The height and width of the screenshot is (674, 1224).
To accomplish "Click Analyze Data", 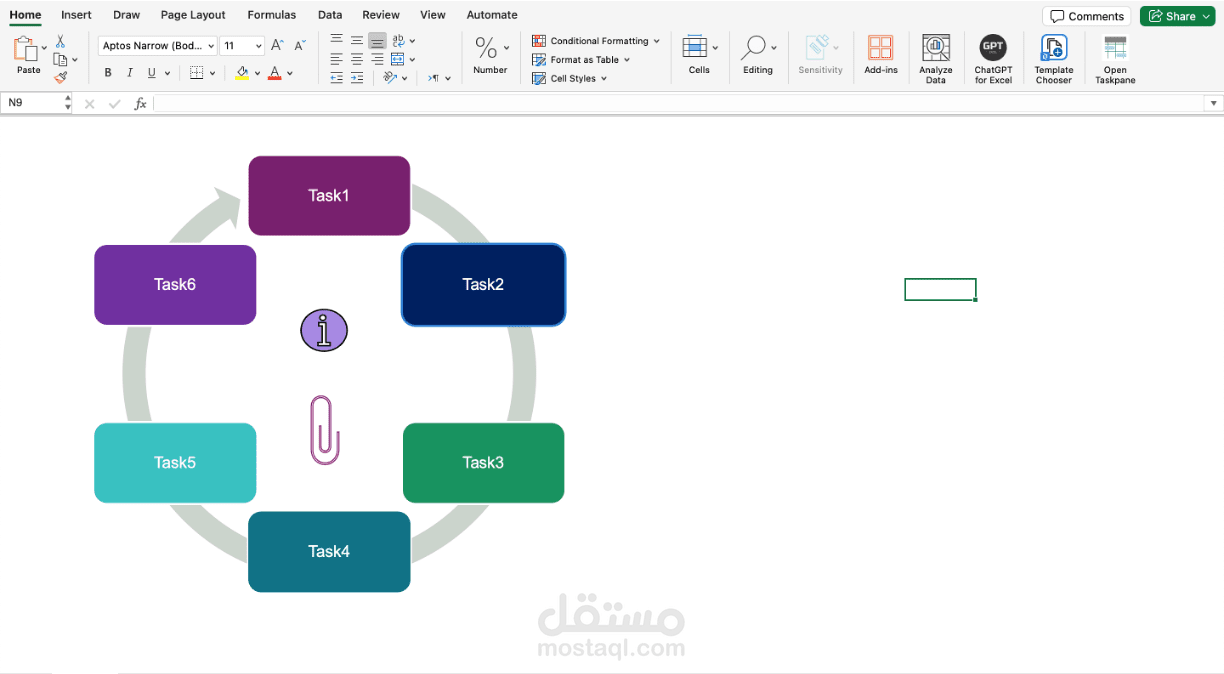I will pyautogui.click(x=936, y=59).
